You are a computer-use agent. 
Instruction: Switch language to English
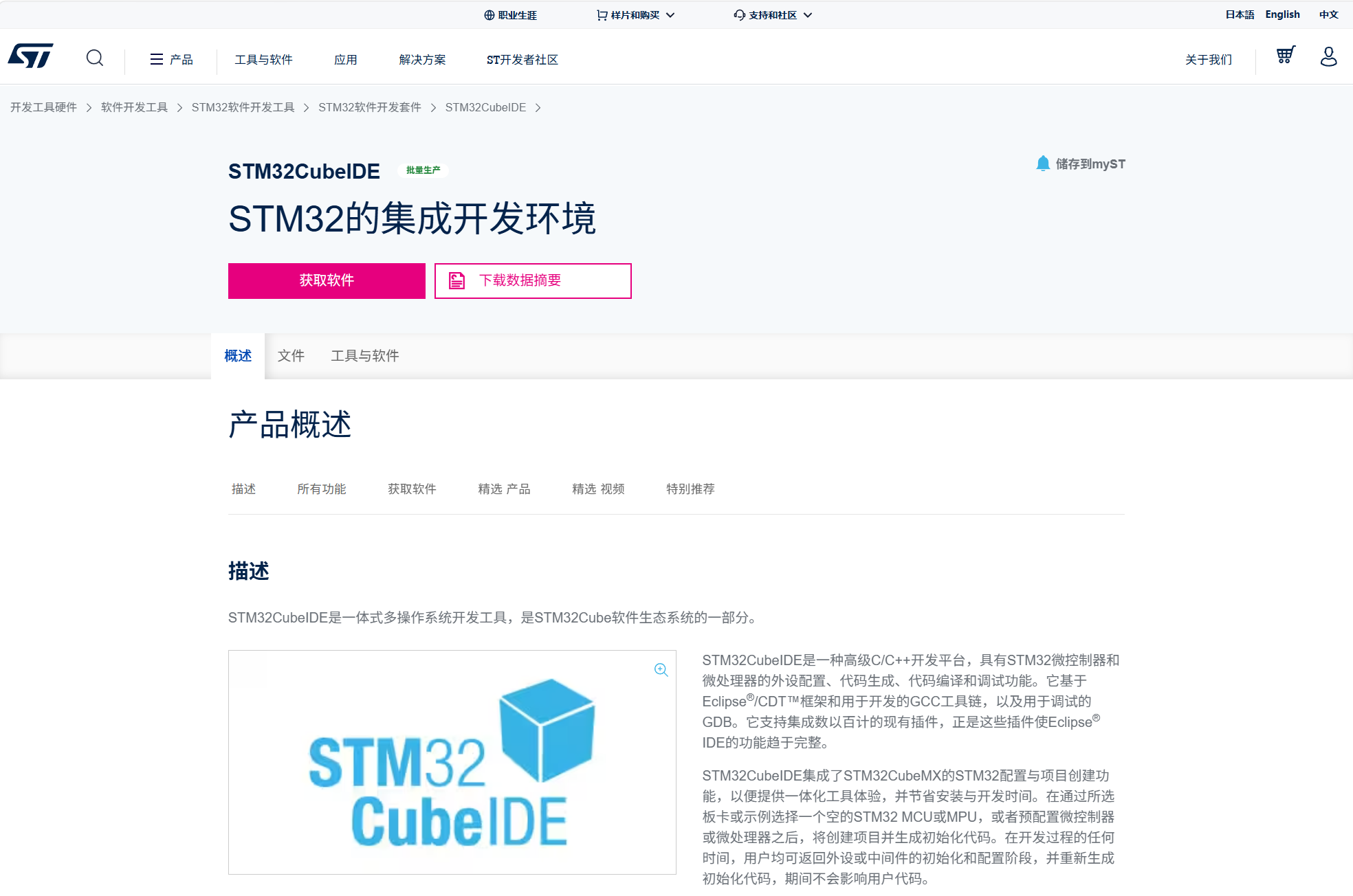pyautogui.click(x=1282, y=14)
